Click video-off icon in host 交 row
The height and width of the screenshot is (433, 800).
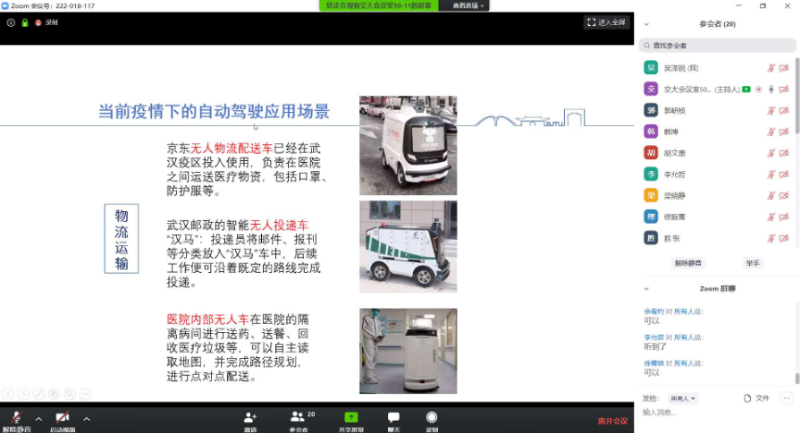point(784,89)
